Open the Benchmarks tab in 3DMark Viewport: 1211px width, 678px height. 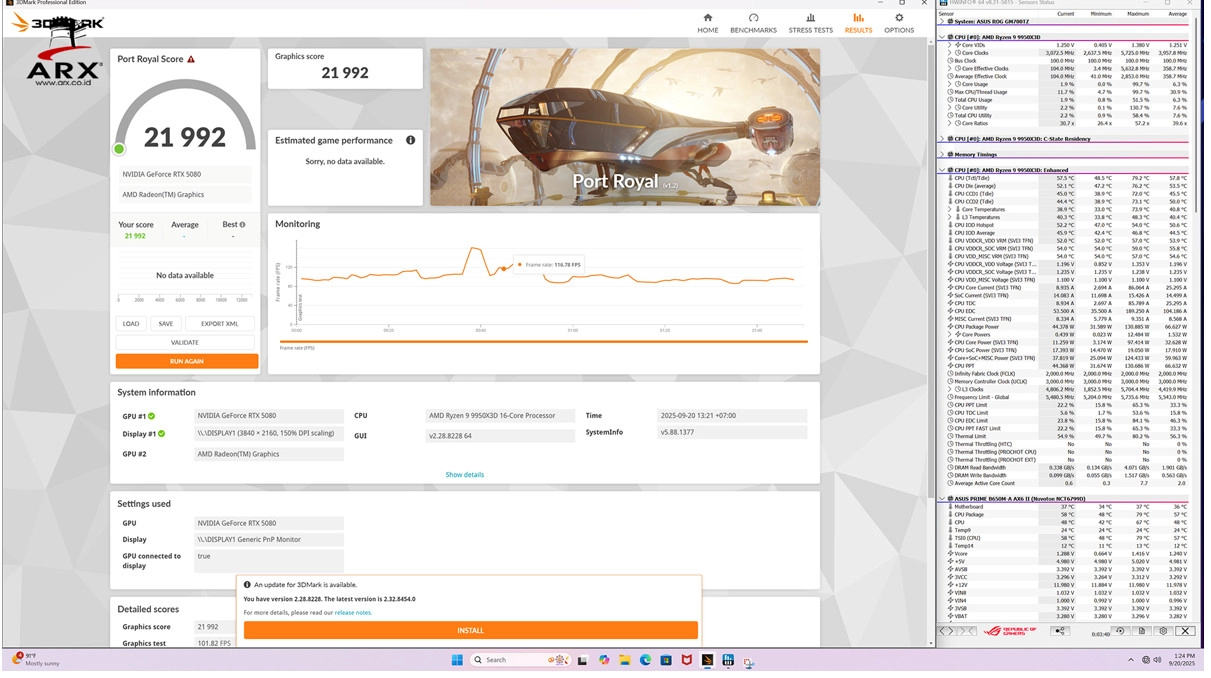click(x=753, y=23)
